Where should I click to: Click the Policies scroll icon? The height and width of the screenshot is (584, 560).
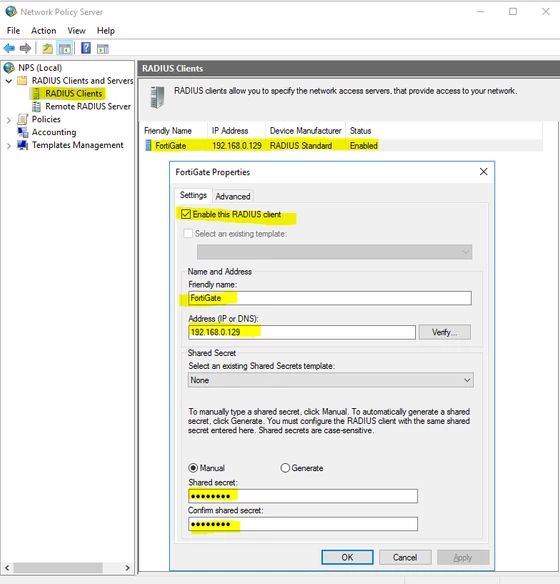pos(22,119)
